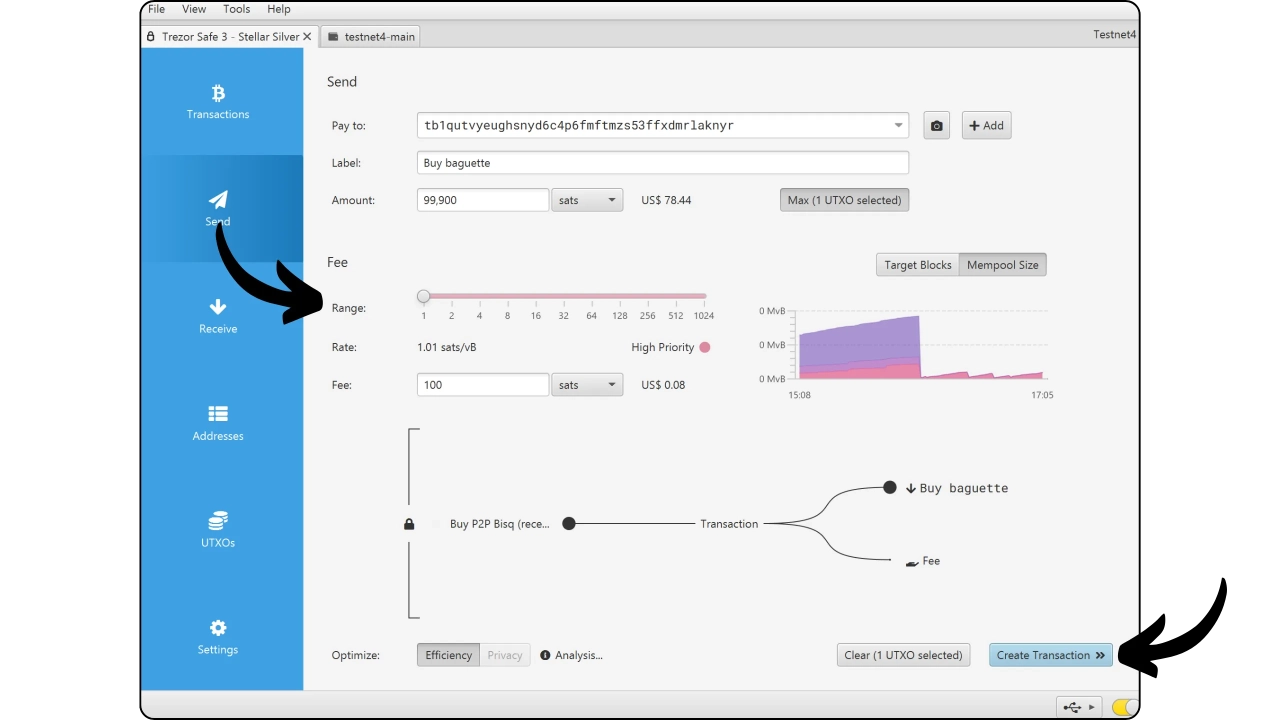Click the Label input field
This screenshot has height=720, width=1280.
coord(662,163)
